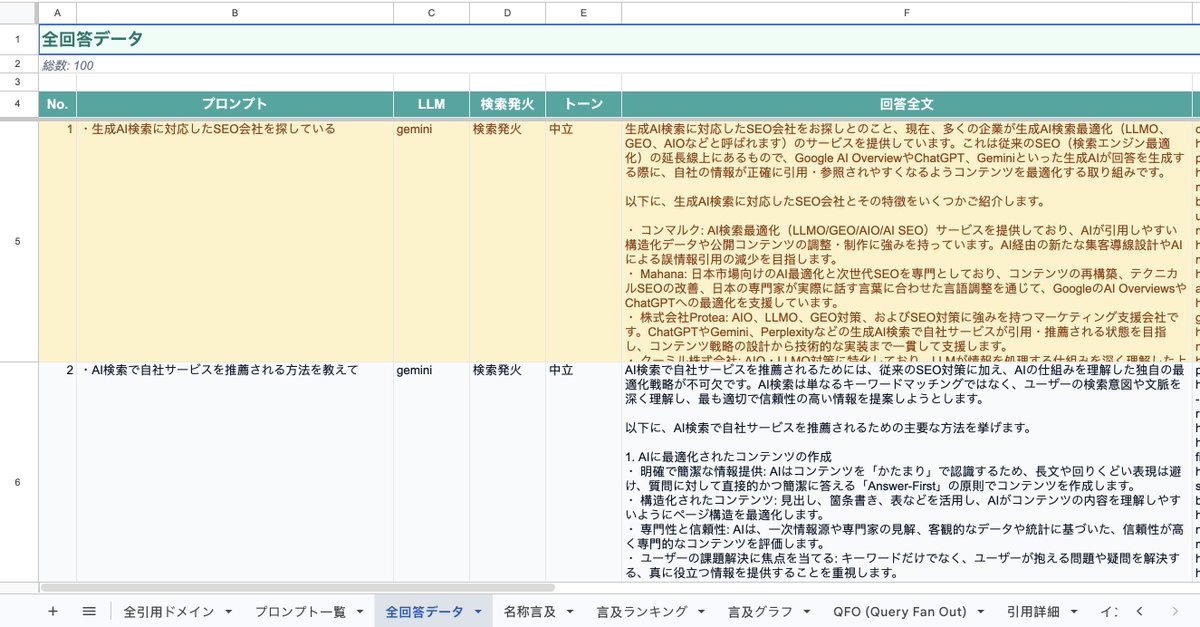Click the トーン header cell
This screenshot has width=1200, height=627.
(x=584, y=104)
